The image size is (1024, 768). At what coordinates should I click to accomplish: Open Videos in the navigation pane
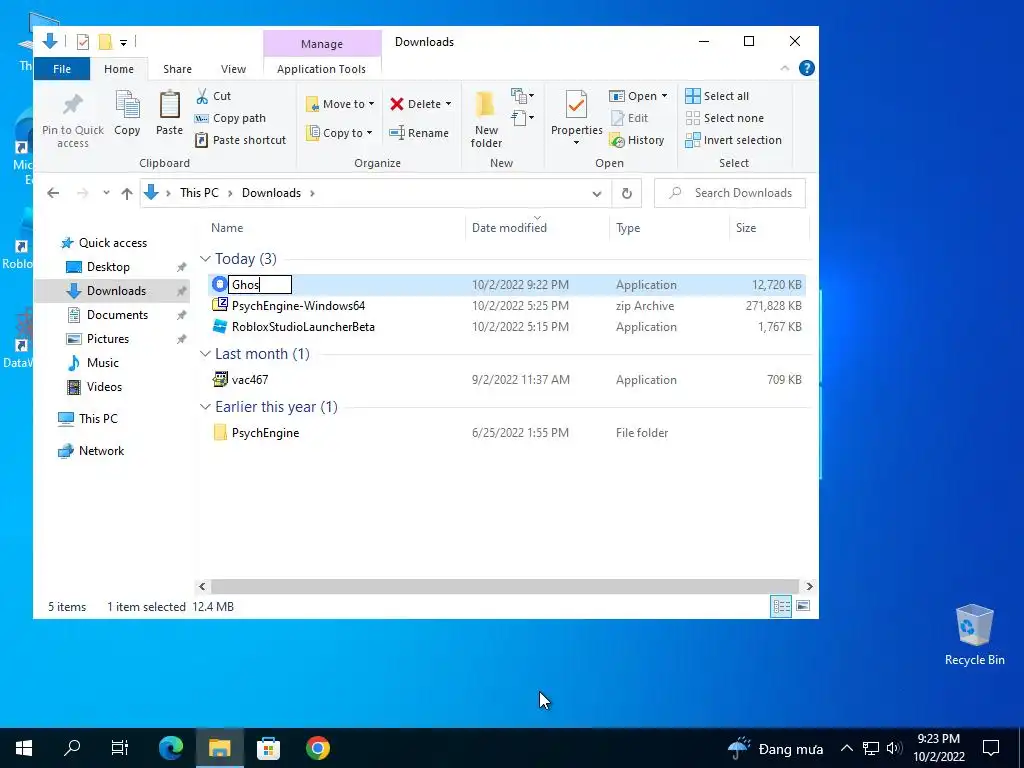pos(104,387)
